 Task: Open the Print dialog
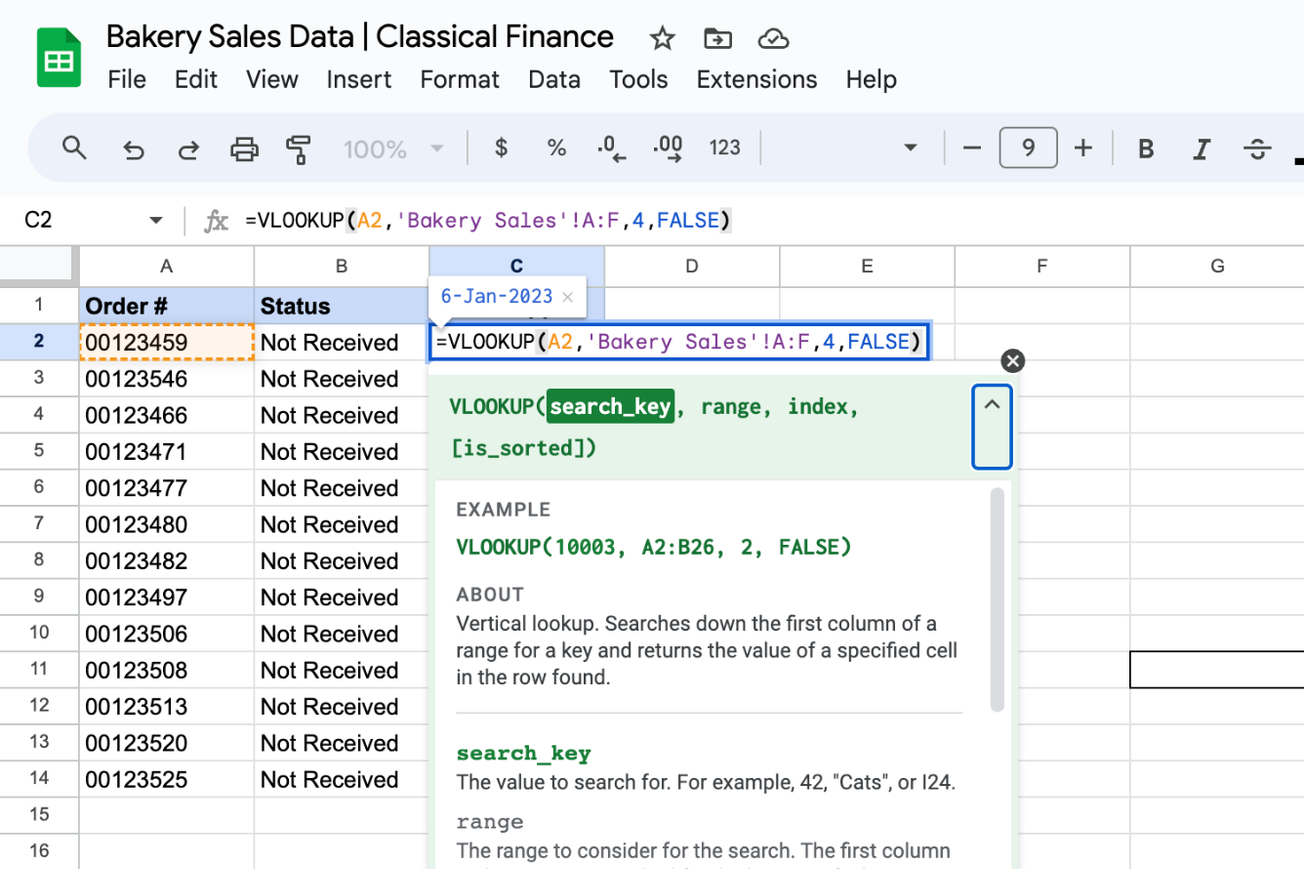(x=245, y=147)
